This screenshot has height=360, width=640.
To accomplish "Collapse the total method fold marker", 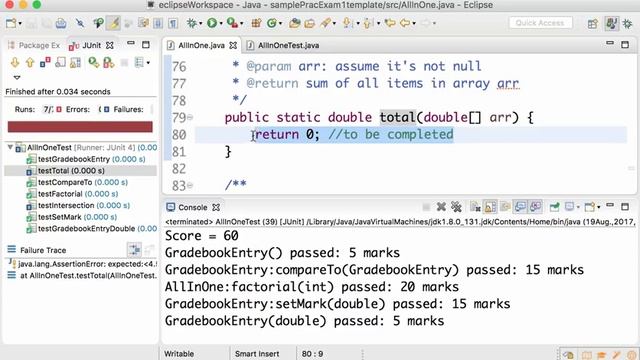I will click(x=190, y=118).
